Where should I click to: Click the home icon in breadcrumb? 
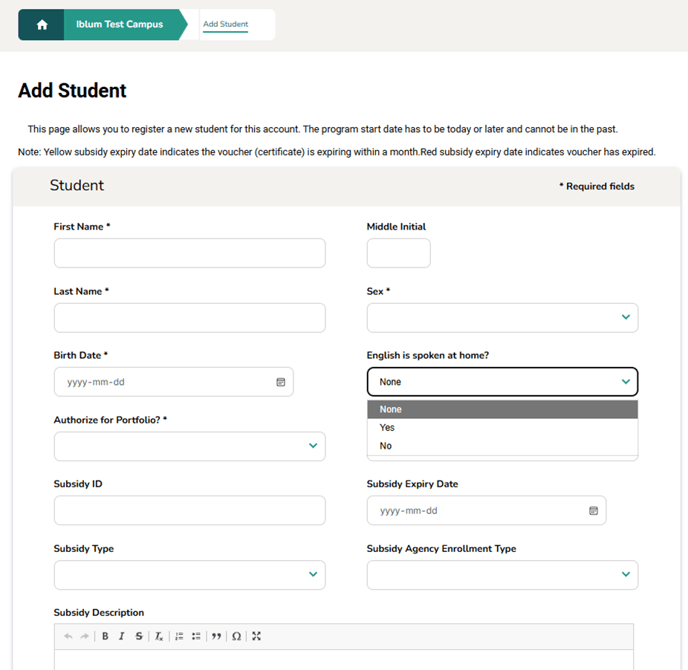[42, 25]
